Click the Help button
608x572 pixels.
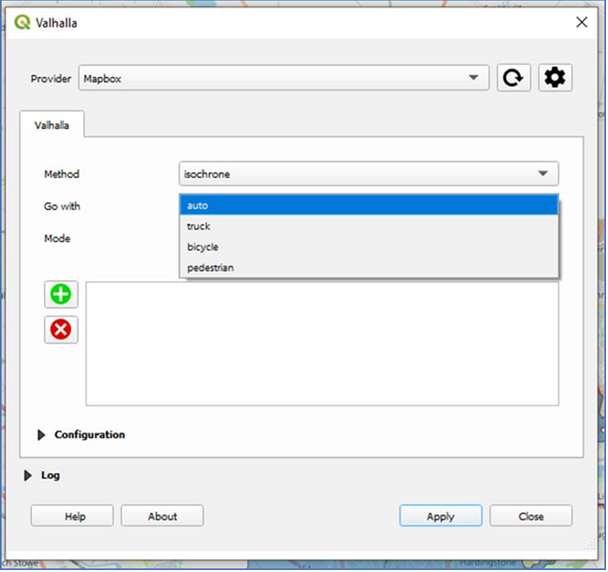pos(72,516)
